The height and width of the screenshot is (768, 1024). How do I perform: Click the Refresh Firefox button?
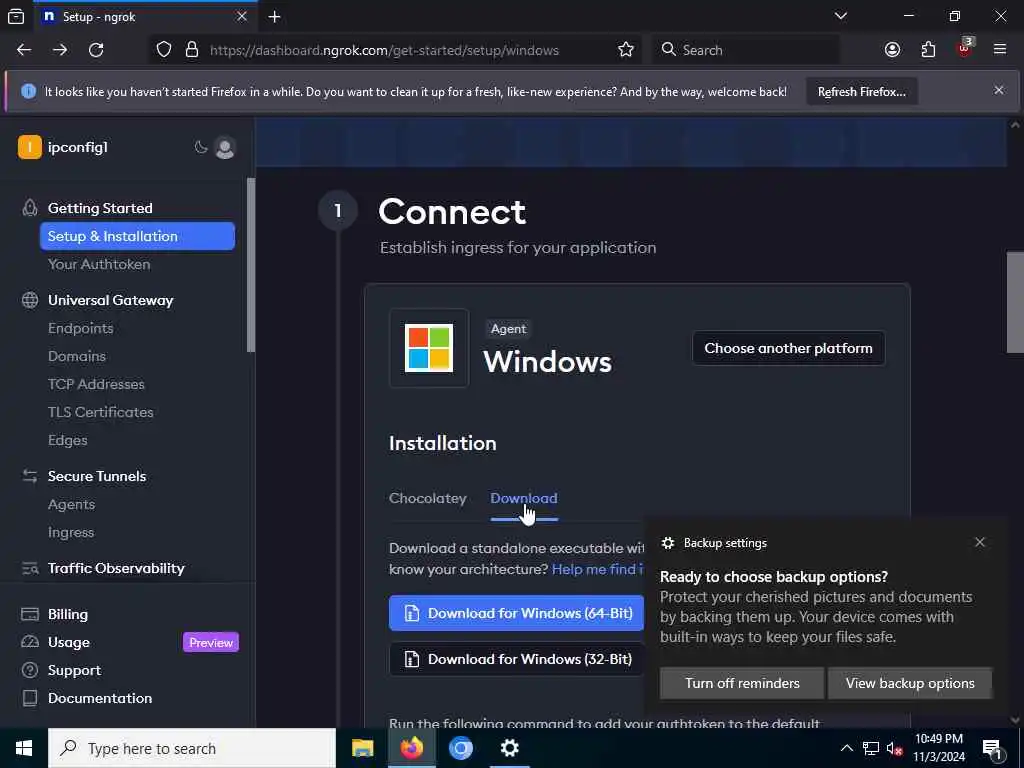click(x=861, y=92)
